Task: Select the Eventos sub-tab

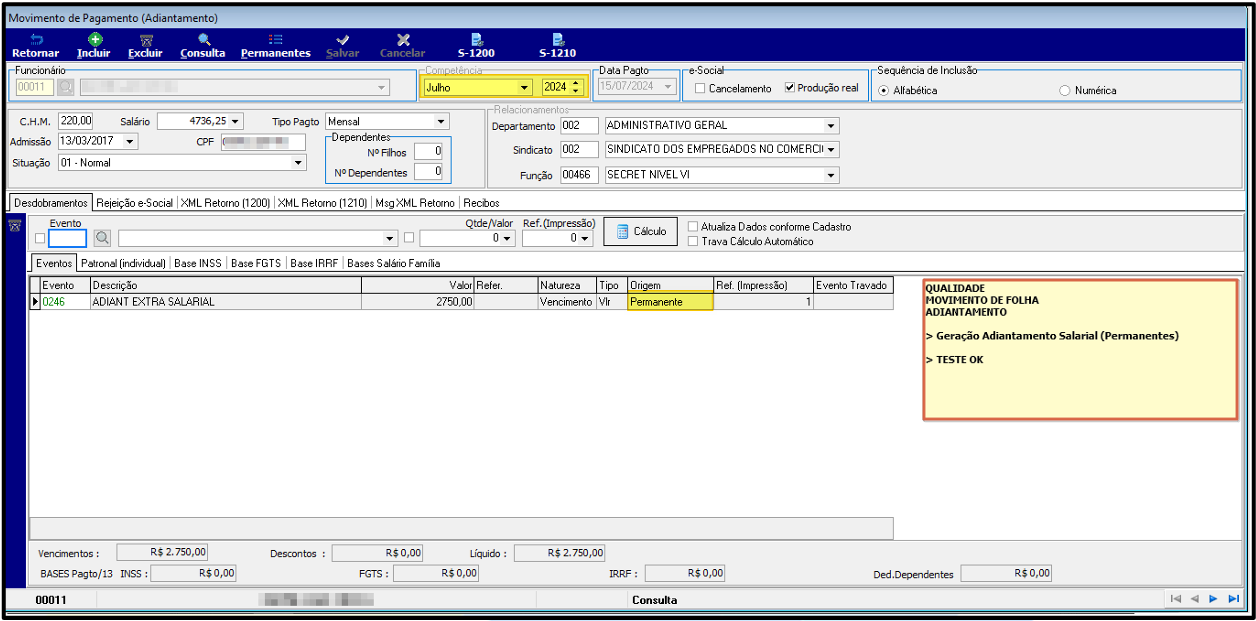Action: click(x=54, y=263)
